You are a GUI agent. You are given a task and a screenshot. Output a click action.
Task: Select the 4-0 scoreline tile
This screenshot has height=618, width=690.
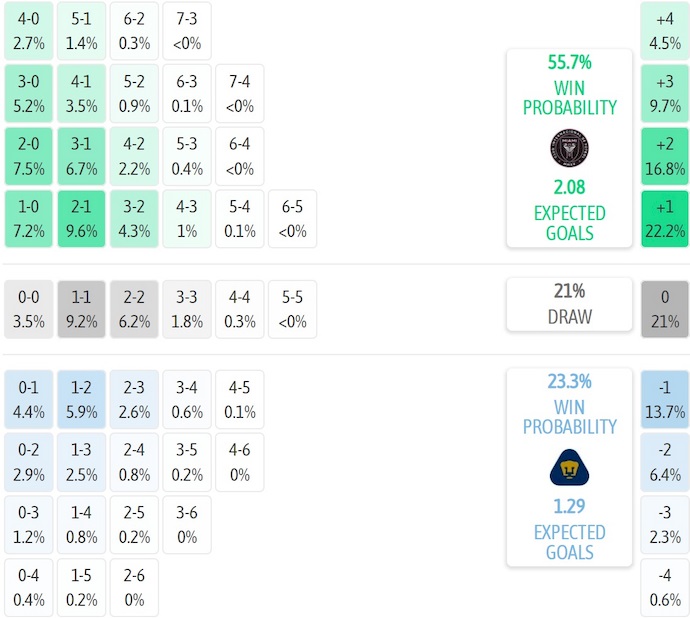(x=28, y=30)
